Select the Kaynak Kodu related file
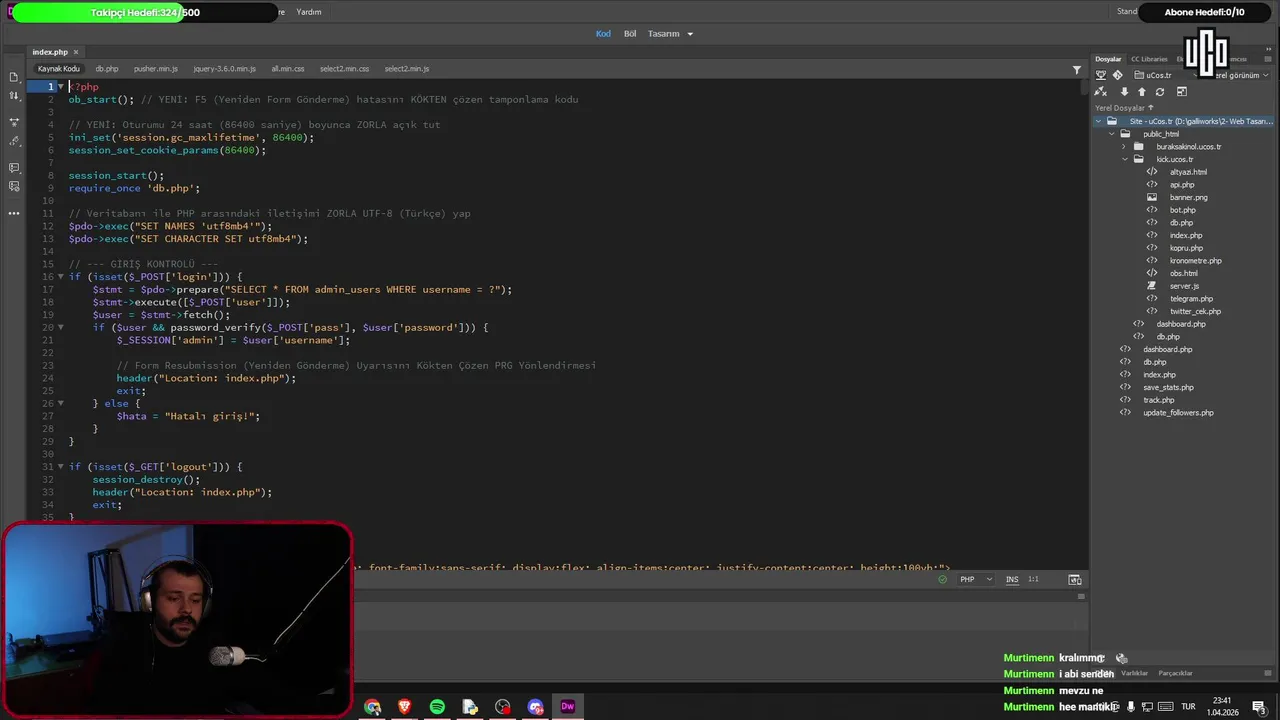Viewport: 1280px width, 720px height. [58, 69]
